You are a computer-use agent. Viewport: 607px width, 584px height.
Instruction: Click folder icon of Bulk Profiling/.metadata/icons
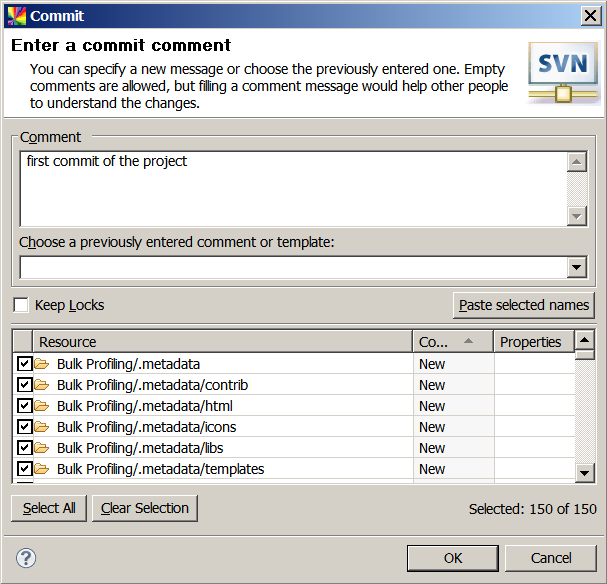click(42, 427)
